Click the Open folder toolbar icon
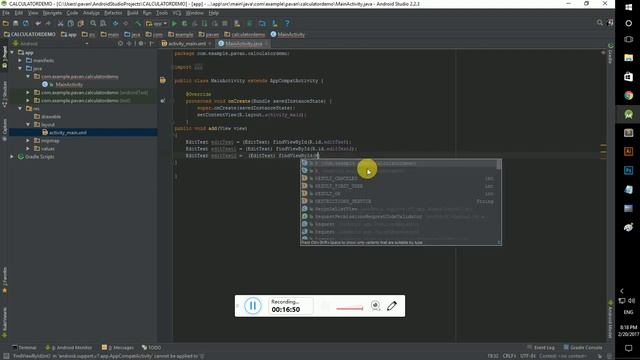This screenshot has height=360, width=640. pos(6,24)
